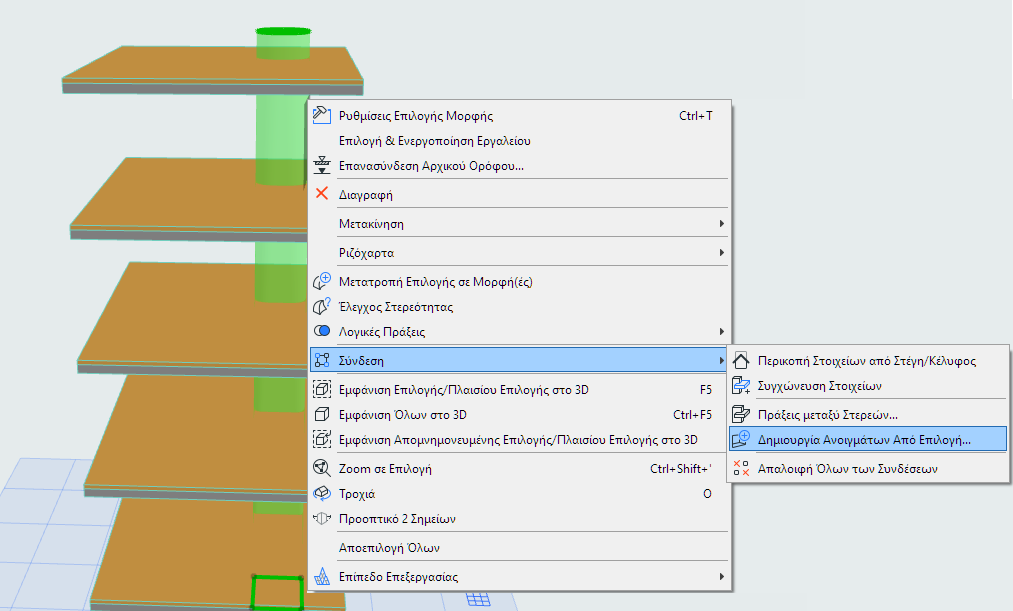1013x611 pixels.
Task: Click the Μετατροπή Επιλογής σε Μορφή(ές) icon
Action: [322, 281]
